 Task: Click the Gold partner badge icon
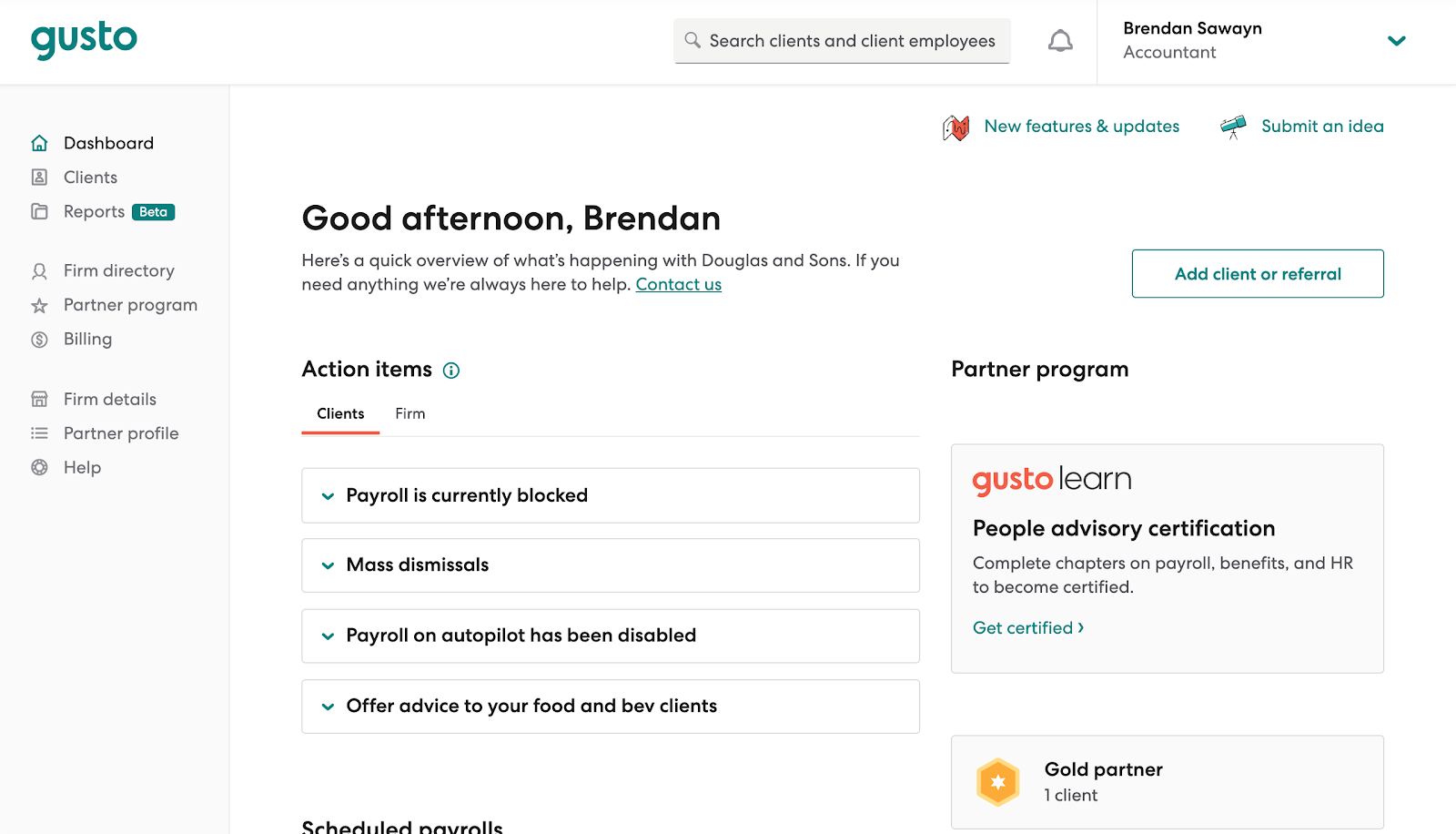997,782
